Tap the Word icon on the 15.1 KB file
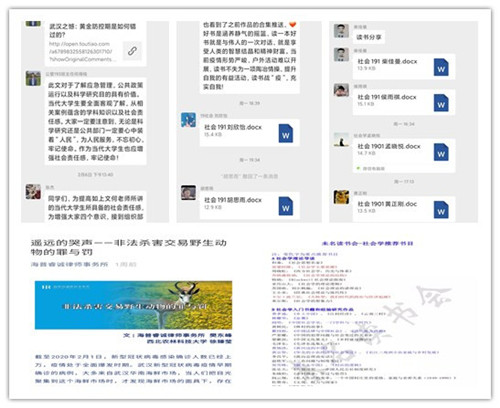Screen dimensions: 500x408 [441, 103]
